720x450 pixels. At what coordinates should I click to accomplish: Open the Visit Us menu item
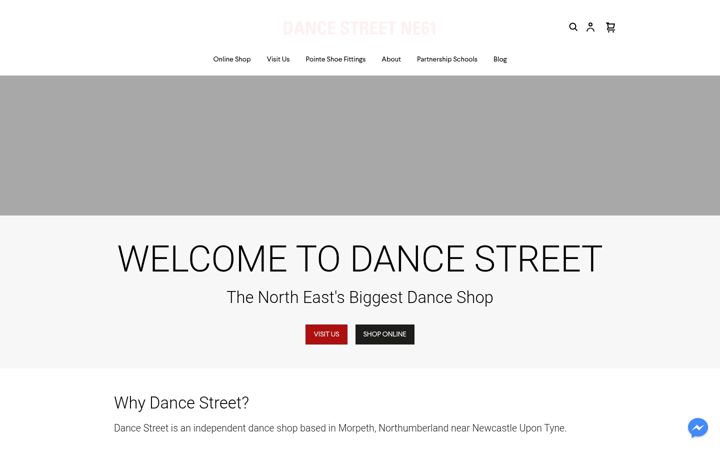coord(278,59)
